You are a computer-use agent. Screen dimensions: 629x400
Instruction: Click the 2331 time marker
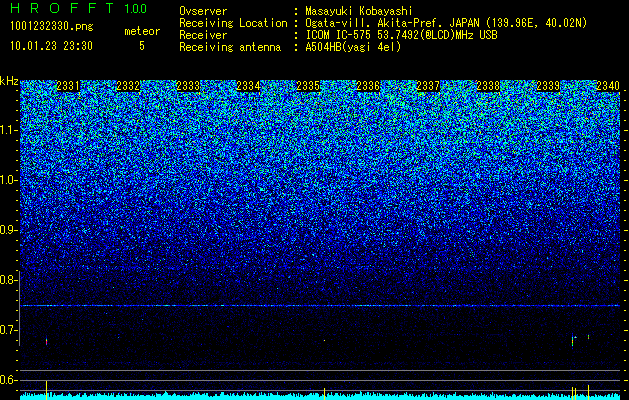point(68,86)
